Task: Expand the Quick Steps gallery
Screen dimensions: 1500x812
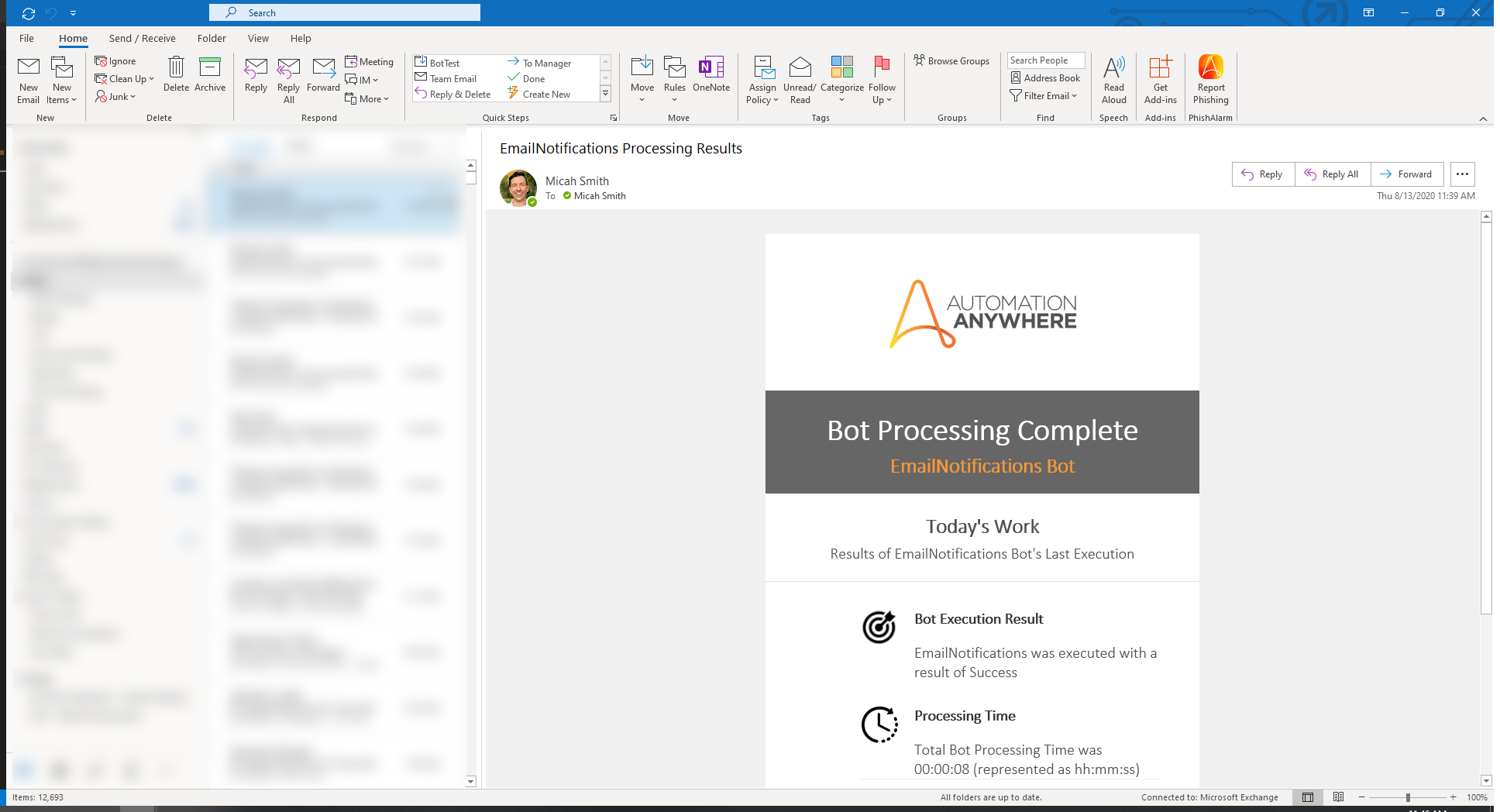Action: coord(605,94)
